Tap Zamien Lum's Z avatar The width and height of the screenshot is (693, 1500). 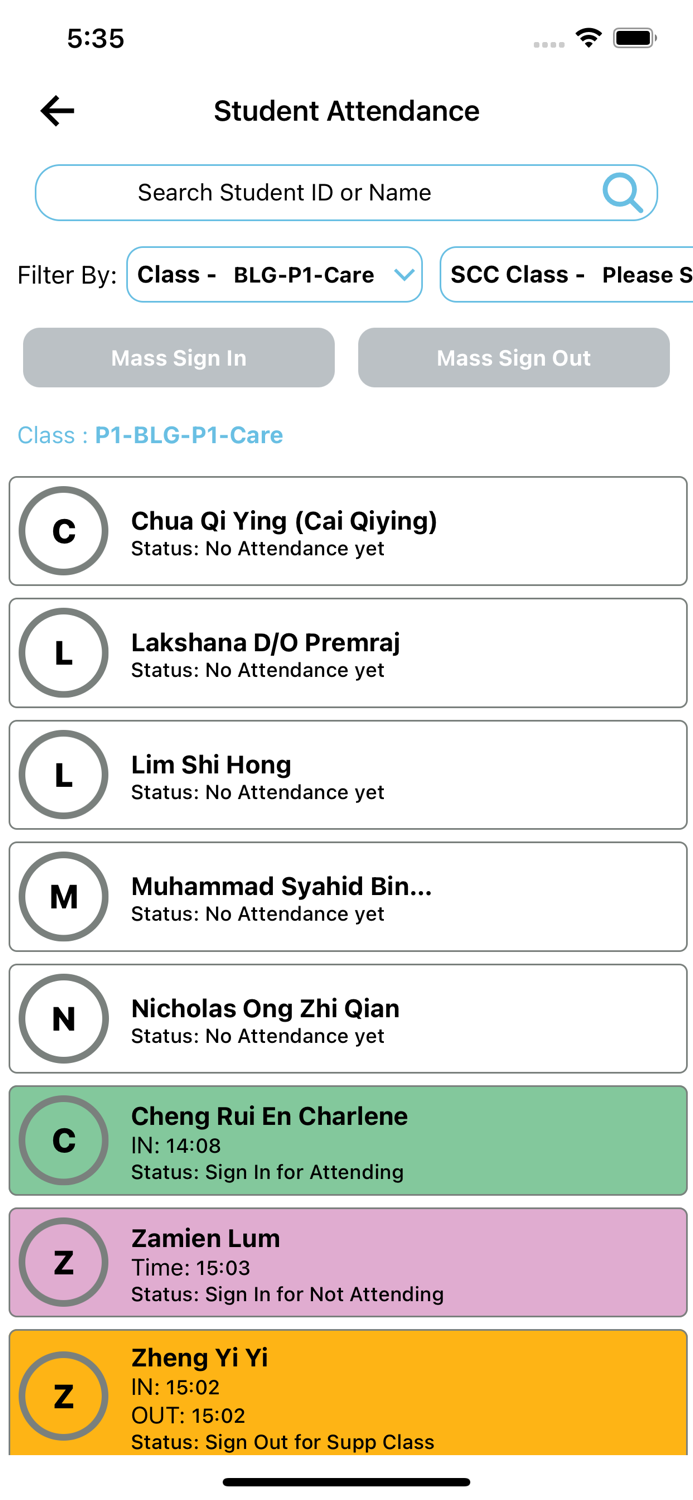tap(64, 1262)
